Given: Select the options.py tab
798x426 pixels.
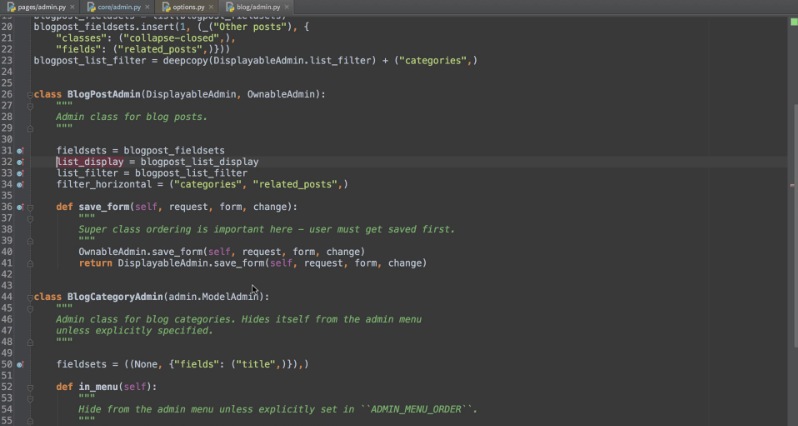Looking at the screenshot, I should (x=188, y=6).
